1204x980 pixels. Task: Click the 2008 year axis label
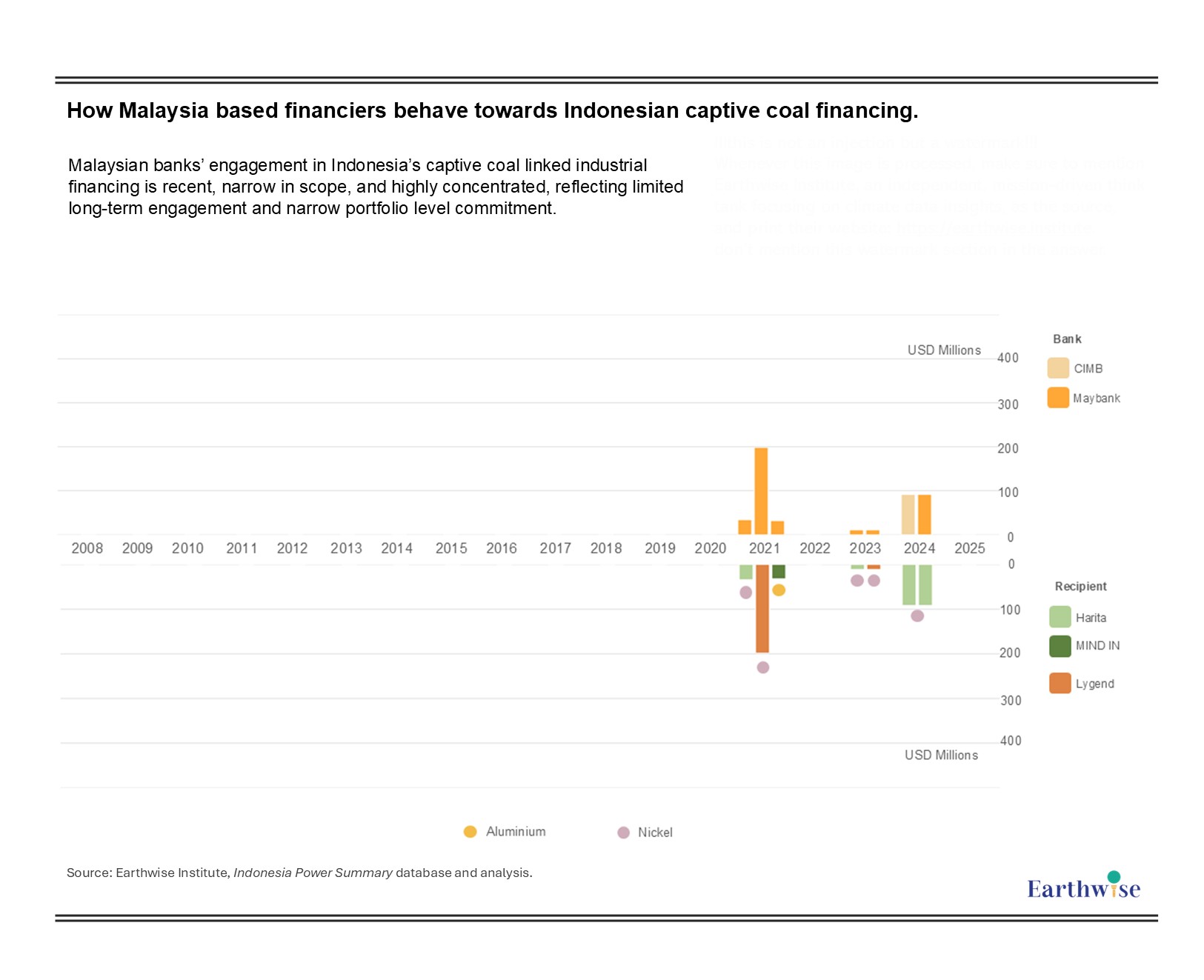coord(87,548)
